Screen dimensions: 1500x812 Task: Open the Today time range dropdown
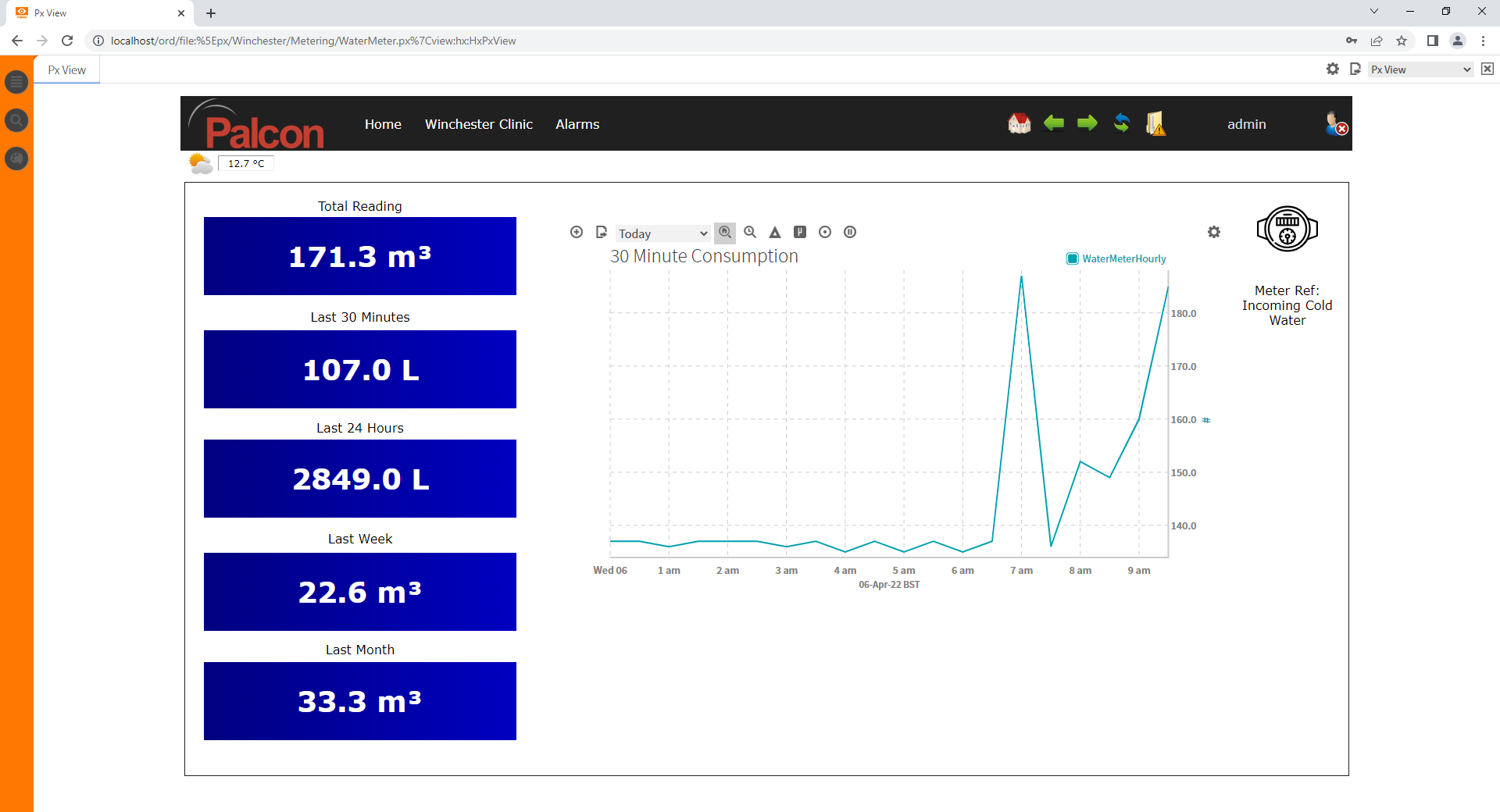pos(662,233)
